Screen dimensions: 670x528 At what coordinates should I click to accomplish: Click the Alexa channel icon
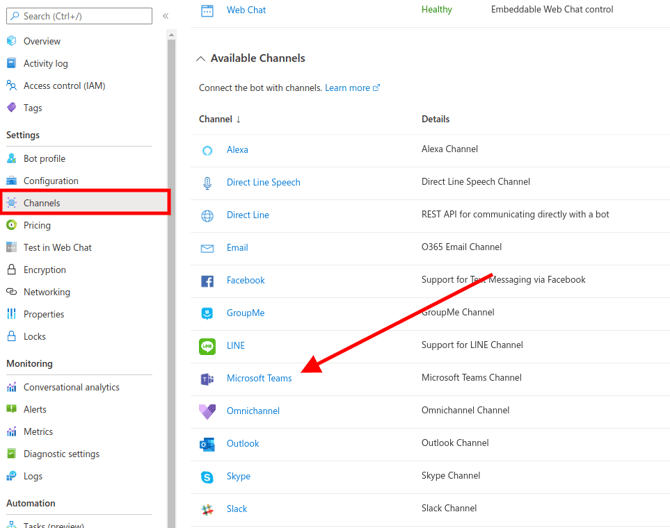(x=207, y=150)
